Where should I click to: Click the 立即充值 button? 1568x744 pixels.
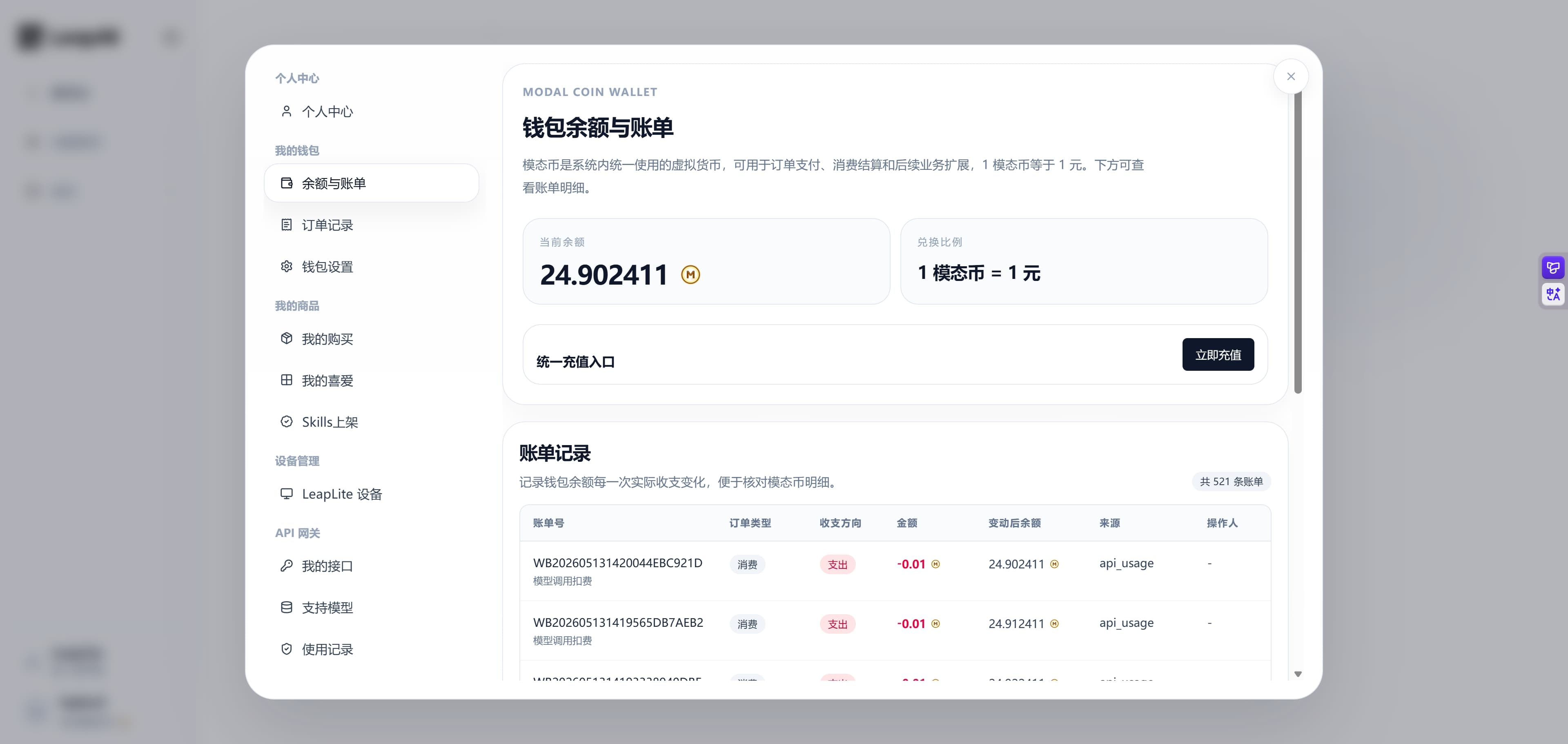[x=1218, y=355]
